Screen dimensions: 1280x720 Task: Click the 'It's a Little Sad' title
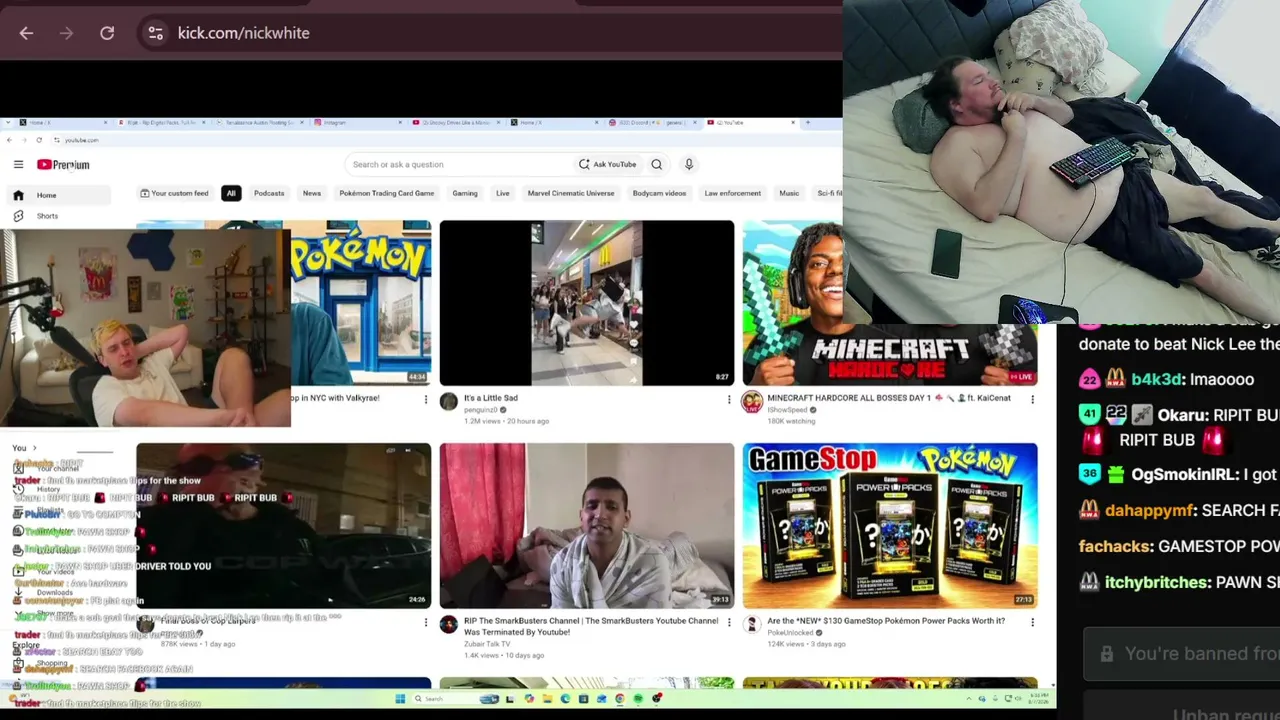point(491,398)
